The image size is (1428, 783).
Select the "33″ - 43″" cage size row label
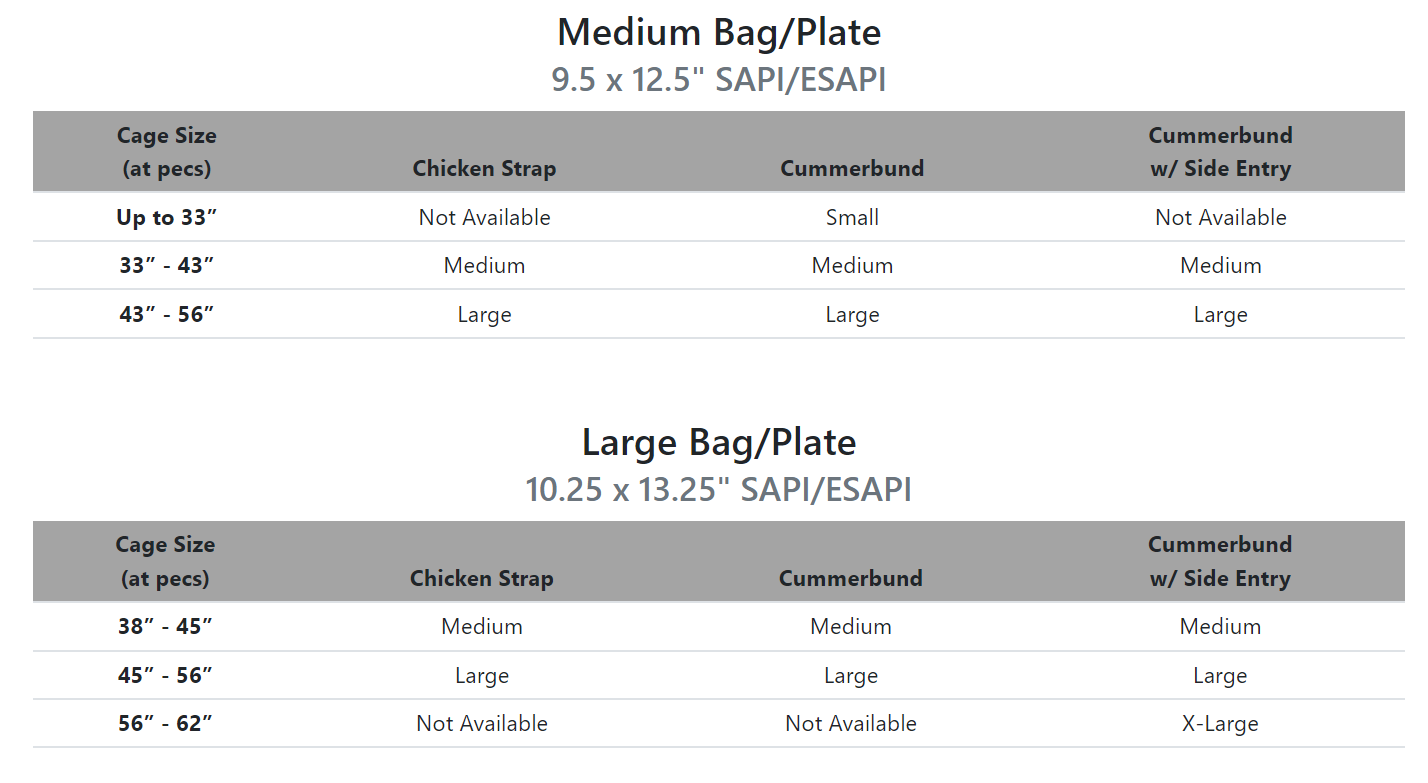coord(166,265)
